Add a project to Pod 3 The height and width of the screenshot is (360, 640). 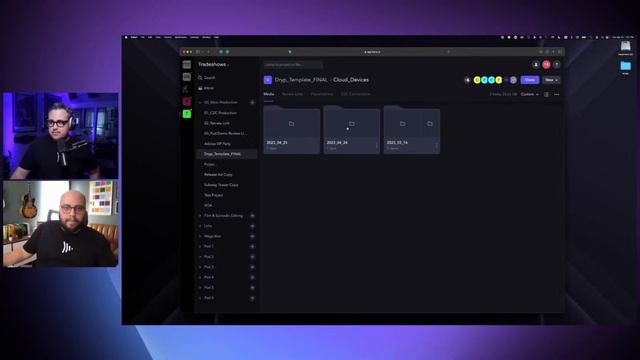[x=252, y=267]
